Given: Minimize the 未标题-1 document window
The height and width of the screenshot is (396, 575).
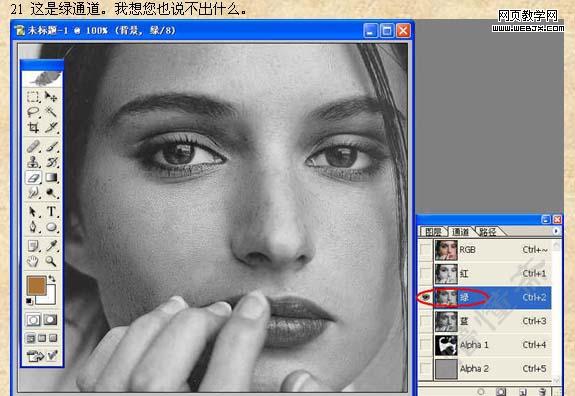Looking at the screenshot, I should [x=370, y=30].
